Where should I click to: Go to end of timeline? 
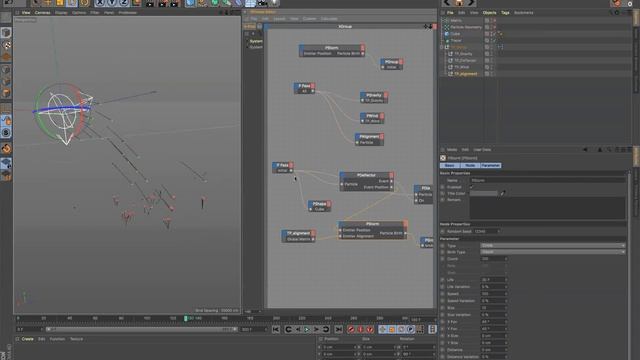[x=338, y=329]
